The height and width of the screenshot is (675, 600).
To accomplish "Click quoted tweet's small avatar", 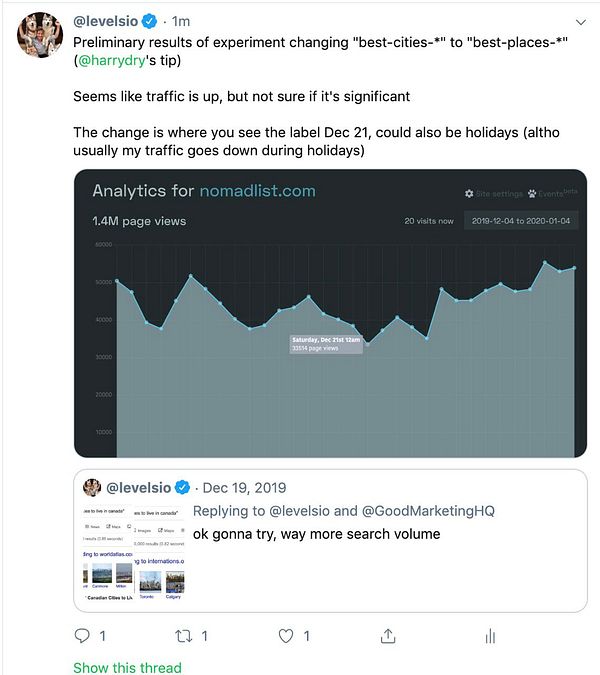I will tap(93, 487).
